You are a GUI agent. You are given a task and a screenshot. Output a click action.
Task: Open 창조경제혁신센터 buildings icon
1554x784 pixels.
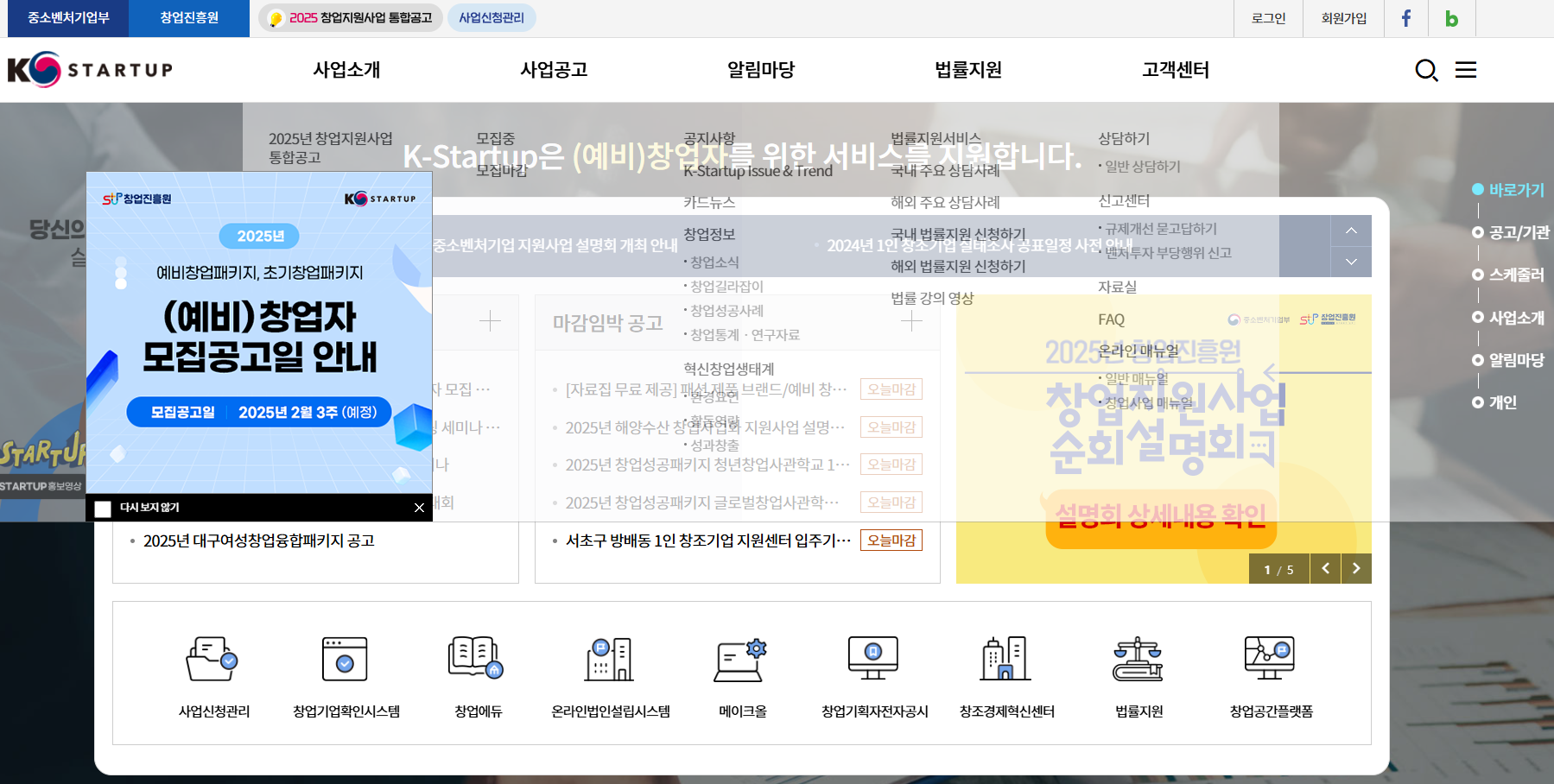(1005, 658)
